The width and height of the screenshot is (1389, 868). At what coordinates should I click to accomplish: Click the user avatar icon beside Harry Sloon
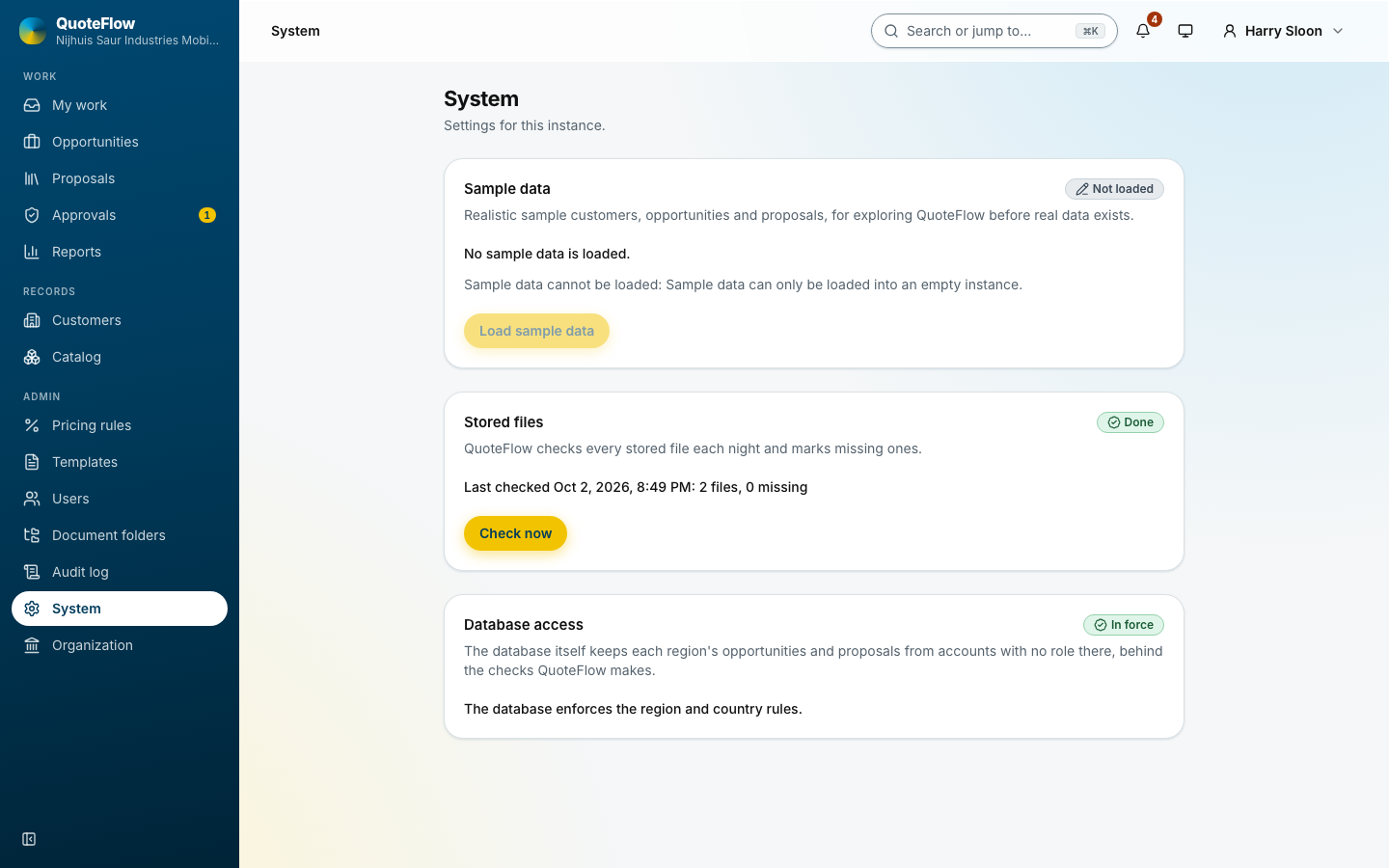click(1230, 31)
